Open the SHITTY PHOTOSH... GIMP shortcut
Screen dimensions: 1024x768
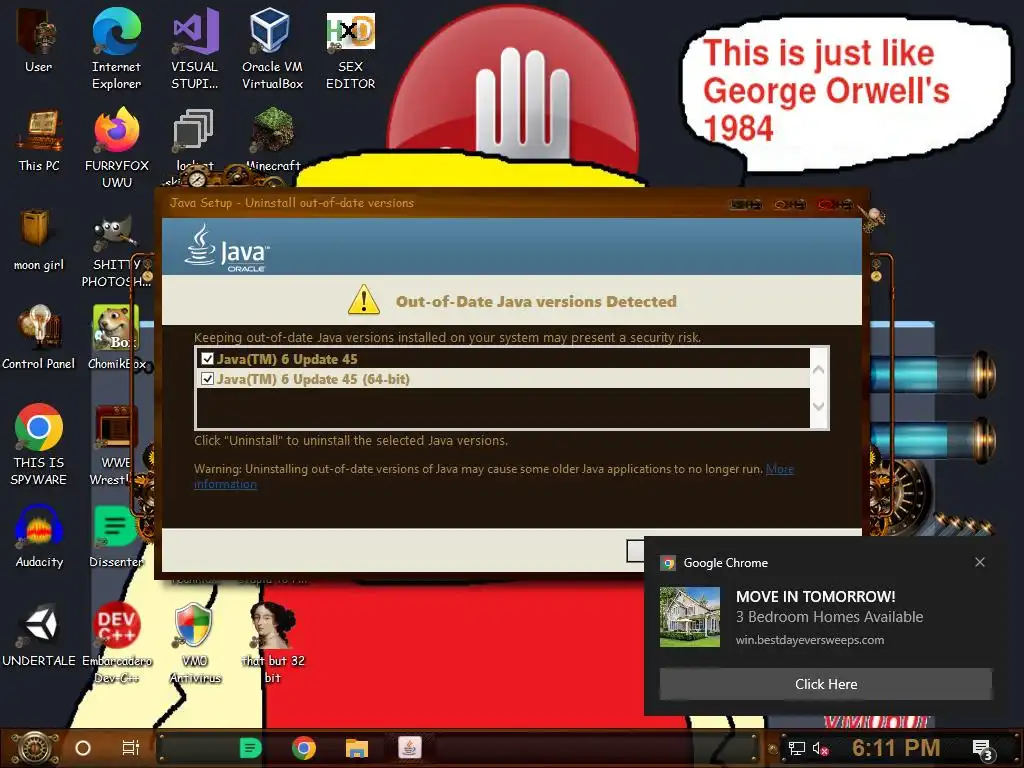point(115,251)
